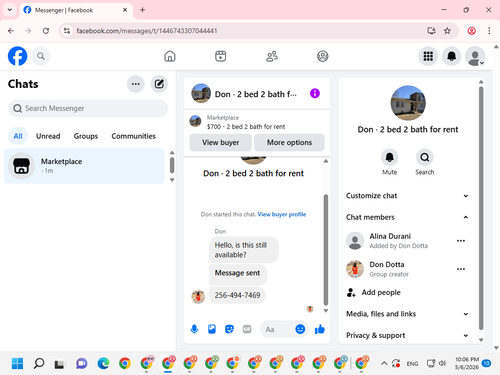Click the 'Hello, is this still available?' message
The width and height of the screenshot is (500, 375).
[244, 250]
